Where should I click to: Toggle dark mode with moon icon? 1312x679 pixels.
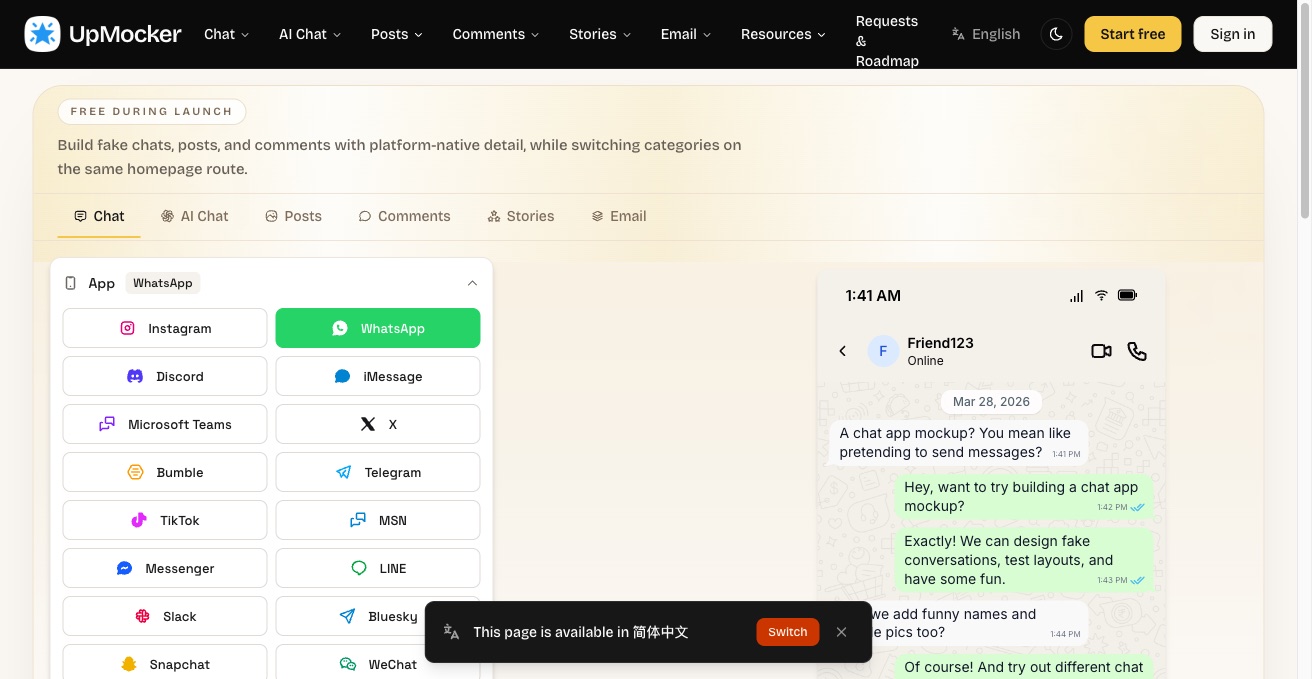pyautogui.click(x=1056, y=34)
